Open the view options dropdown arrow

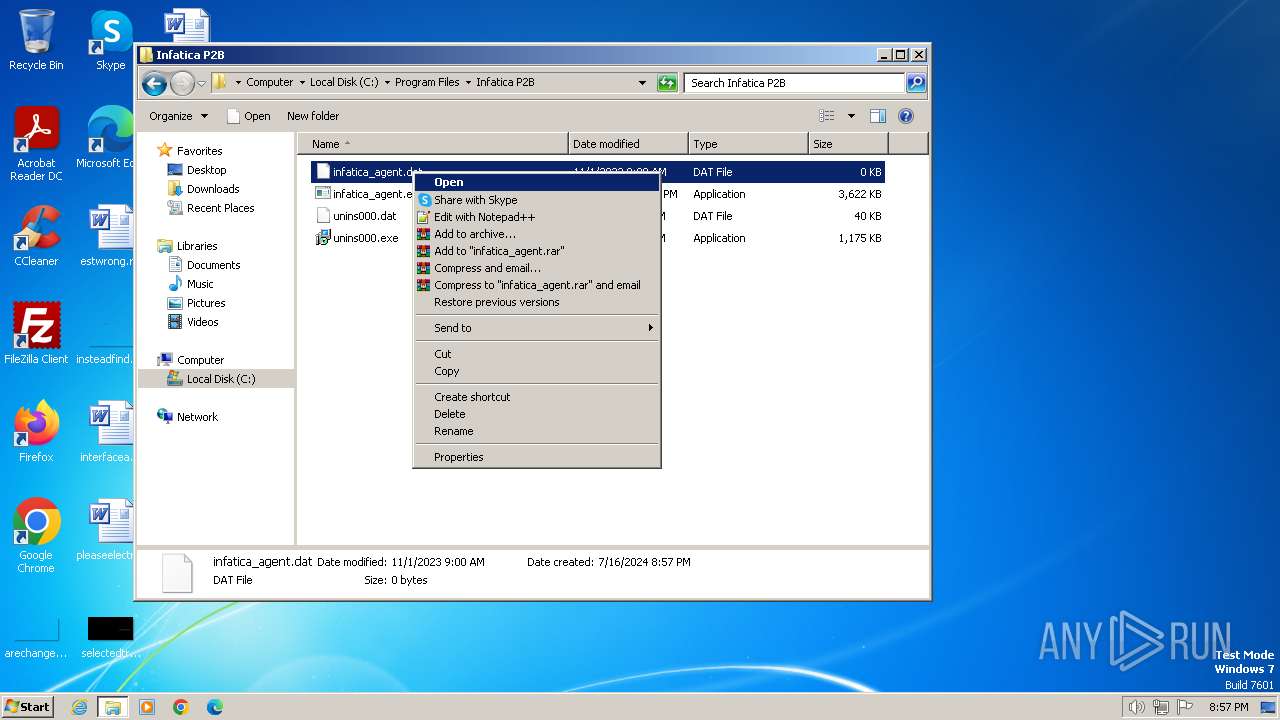[x=851, y=116]
